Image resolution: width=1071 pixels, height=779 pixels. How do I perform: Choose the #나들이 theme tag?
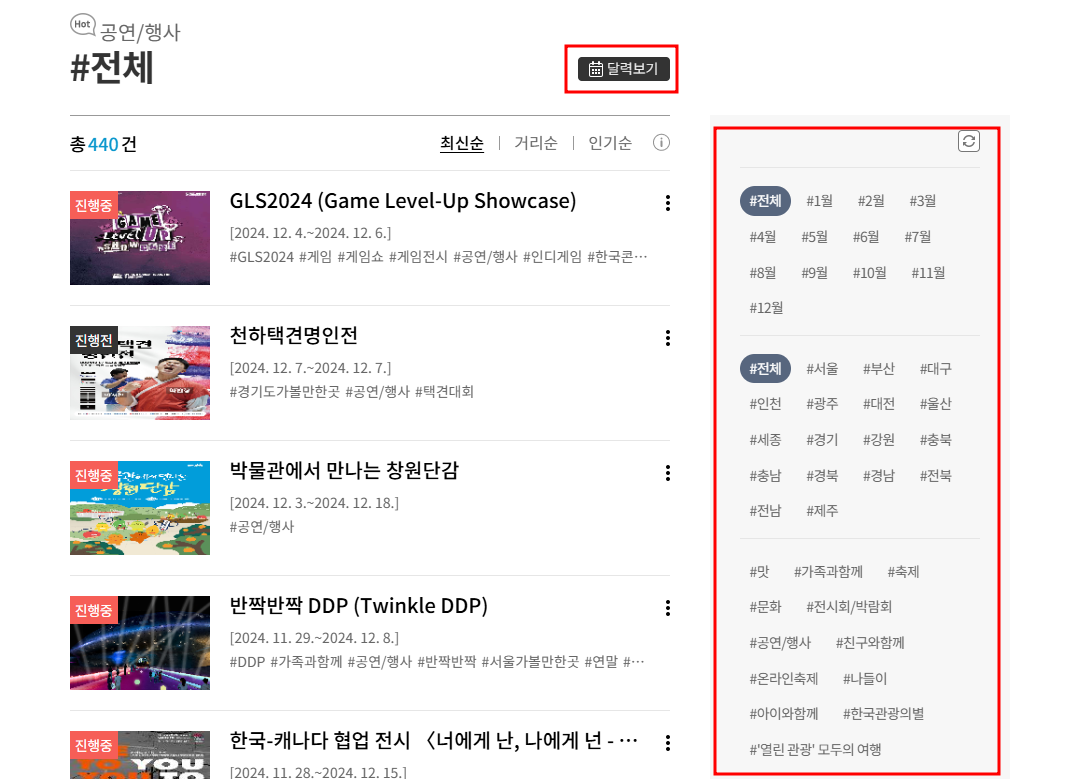(865, 679)
